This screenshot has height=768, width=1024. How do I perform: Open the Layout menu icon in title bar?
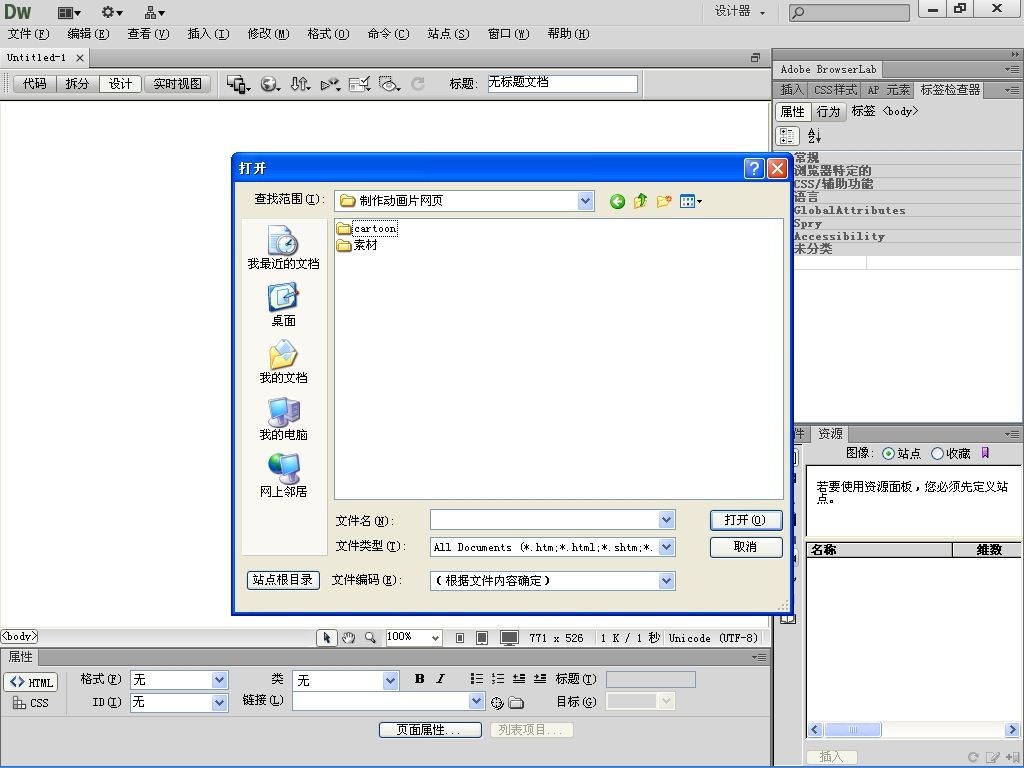[x=69, y=12]
